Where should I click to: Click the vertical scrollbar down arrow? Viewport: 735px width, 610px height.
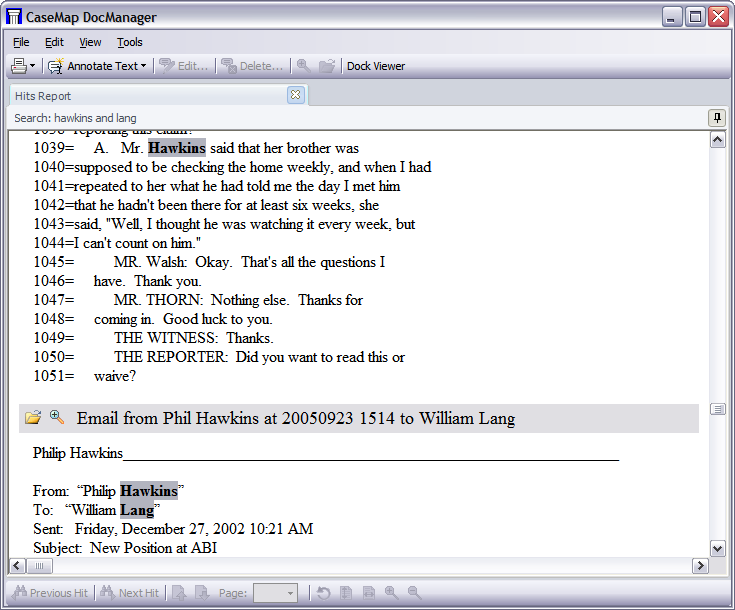pyautogui.click(x=717, y=548)
